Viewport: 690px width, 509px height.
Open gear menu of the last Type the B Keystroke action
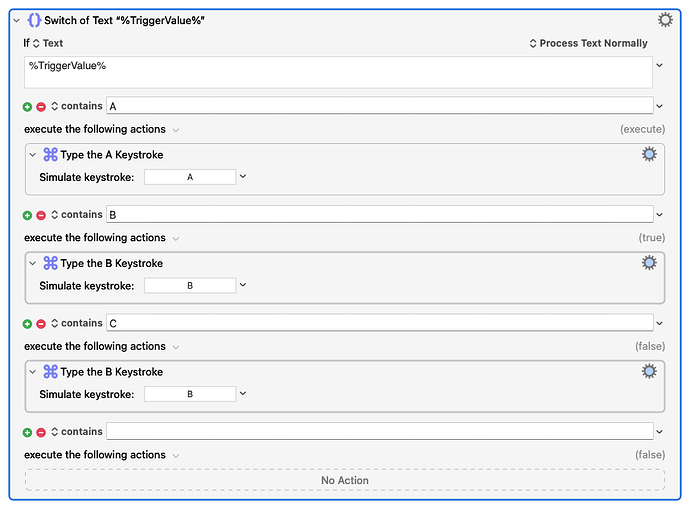click(x=649, y=371)
